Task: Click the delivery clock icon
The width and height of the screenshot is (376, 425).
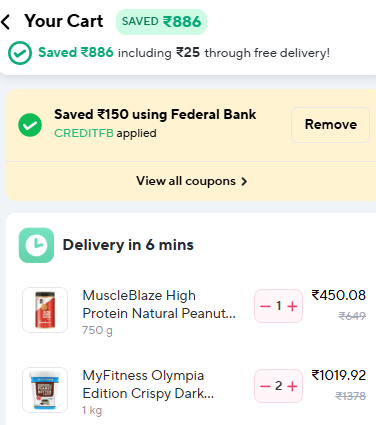Action: pyautogui.click(x=36, y=245)
